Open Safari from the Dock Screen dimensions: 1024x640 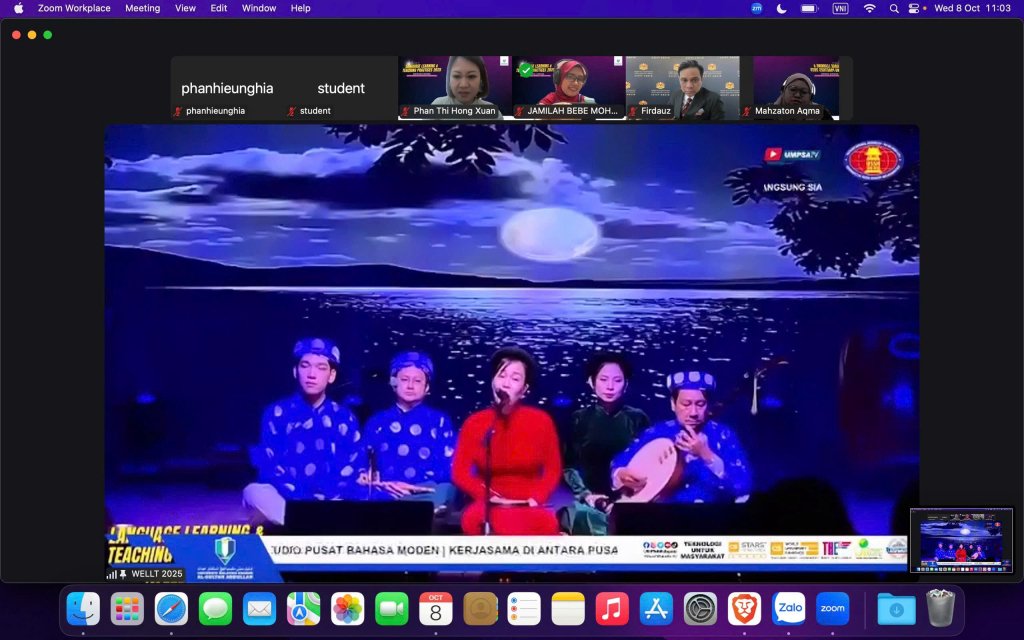pyautogui.click(x=171, y=609)
